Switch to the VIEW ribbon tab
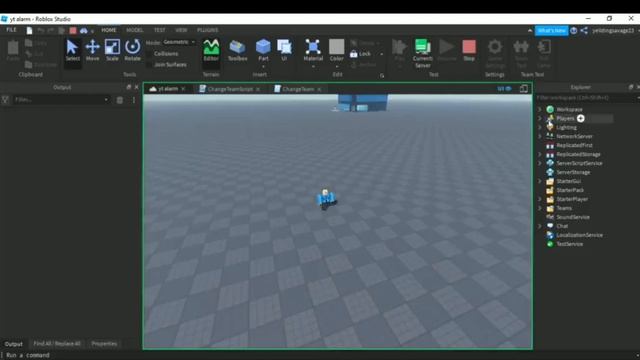The width and height of the screenshot is (640, 360). pyautogui.click(x=181, y=30)
